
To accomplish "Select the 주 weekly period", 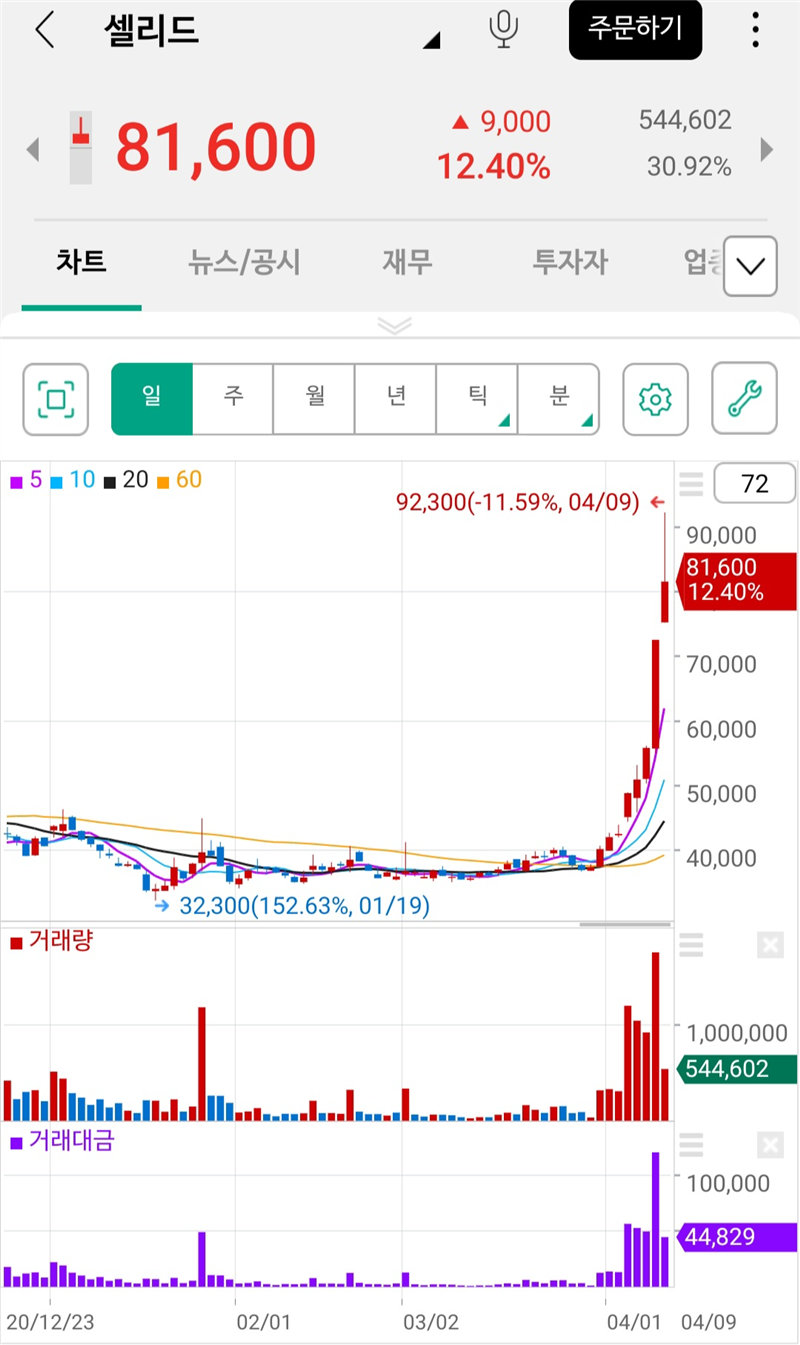I will [x=233, y=399].
